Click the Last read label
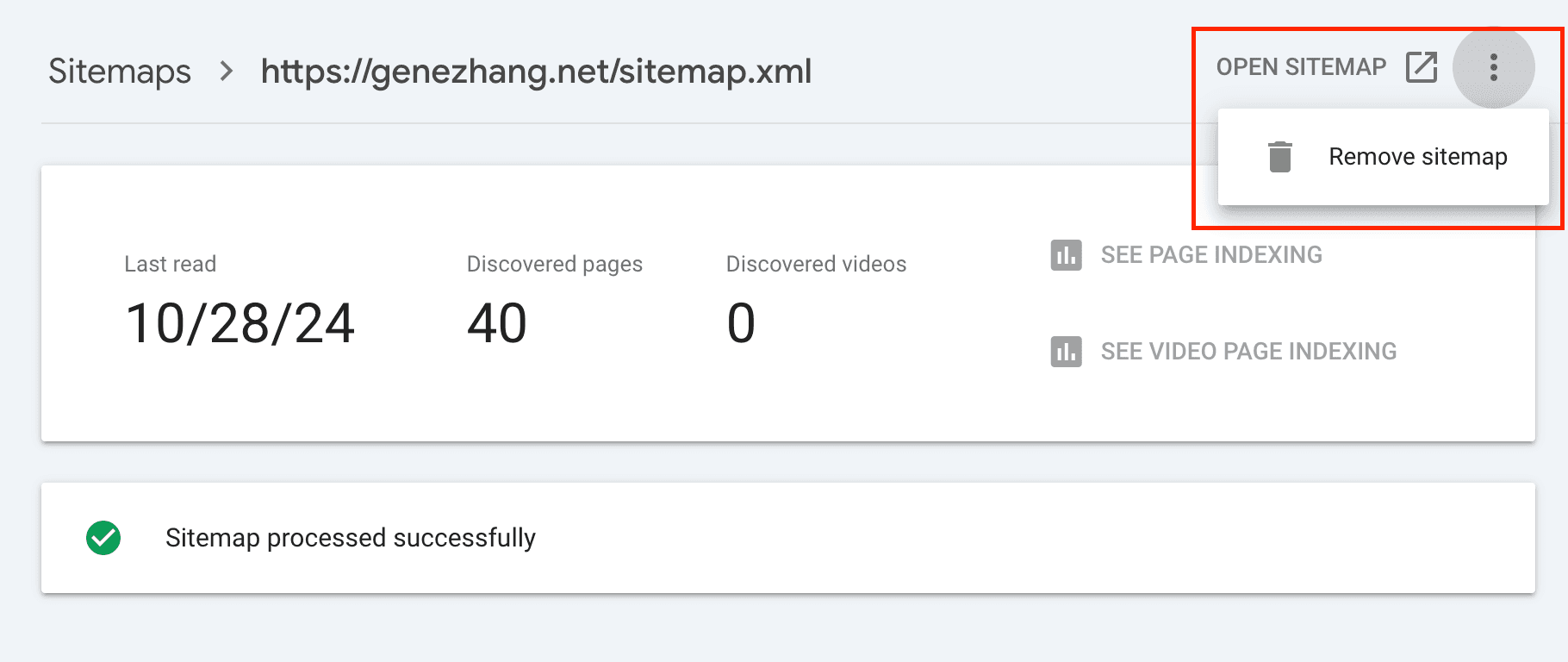 point(170,264)
